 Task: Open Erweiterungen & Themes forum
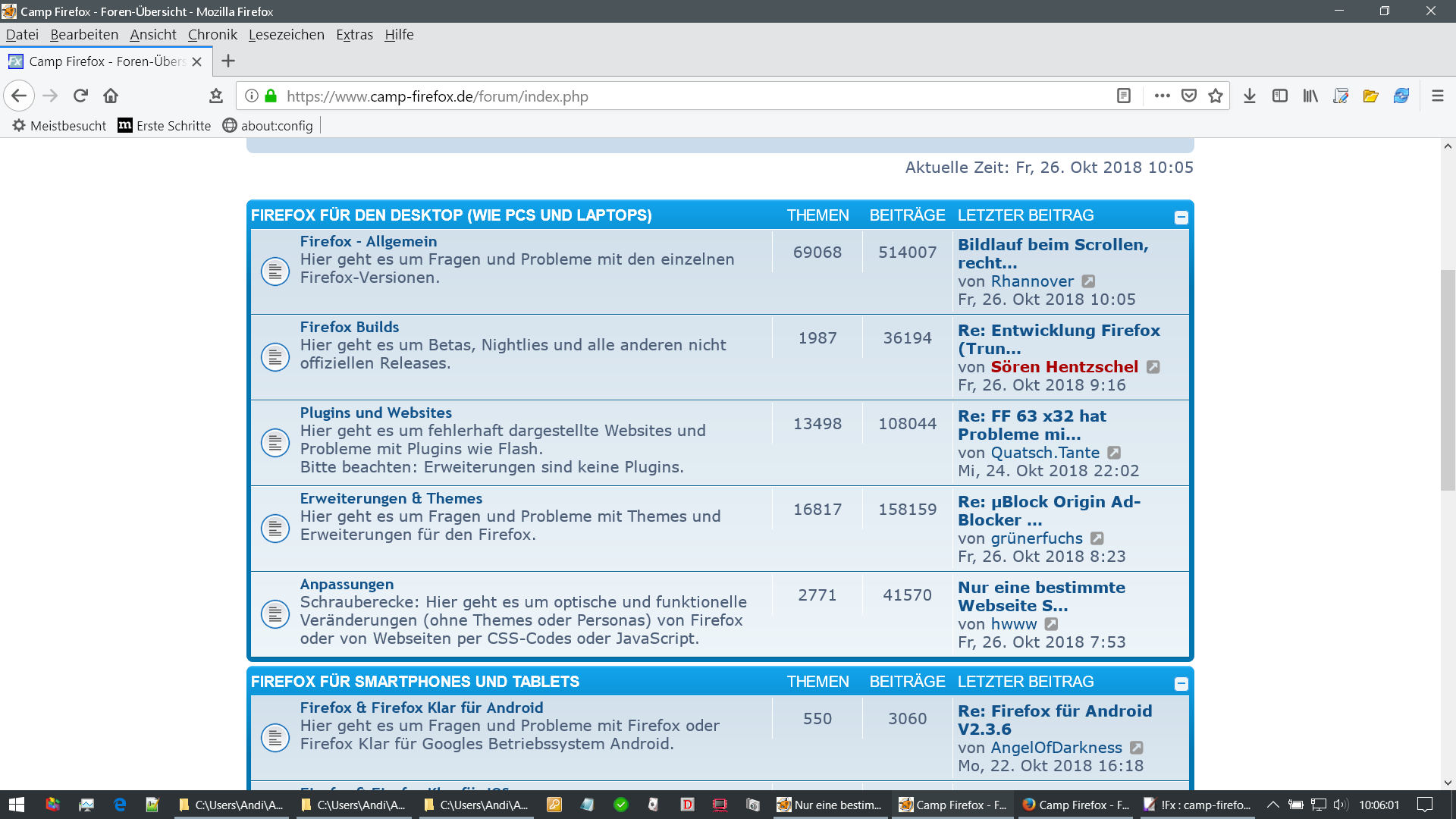click(391, 498)
